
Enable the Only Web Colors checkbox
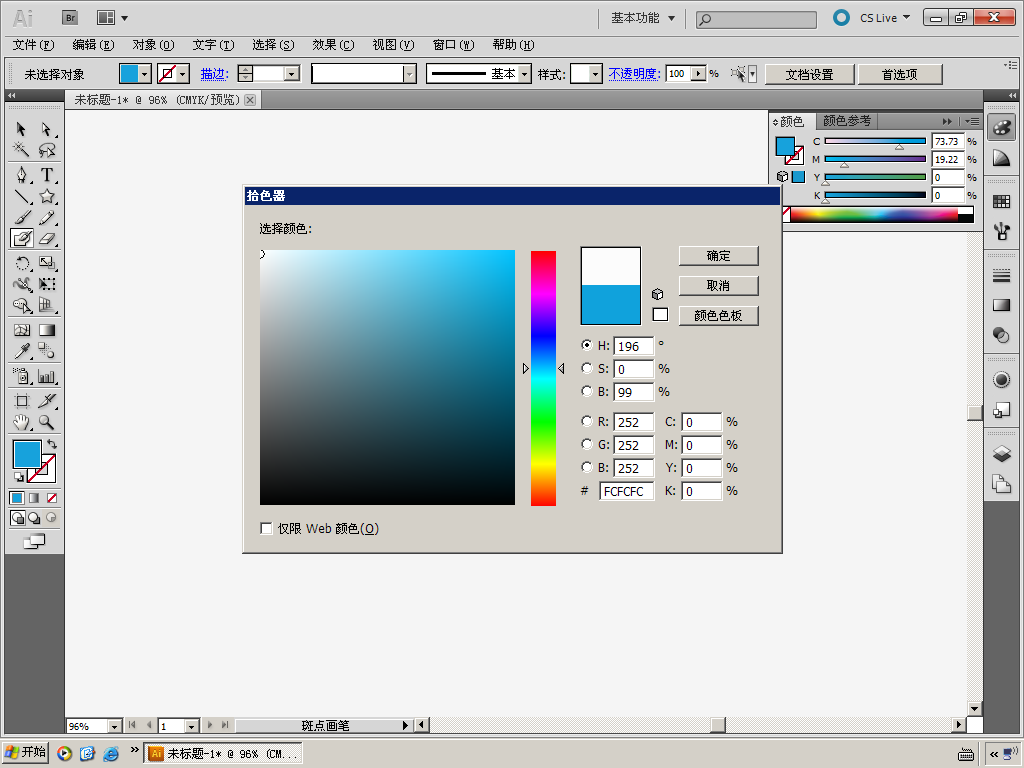267,528
